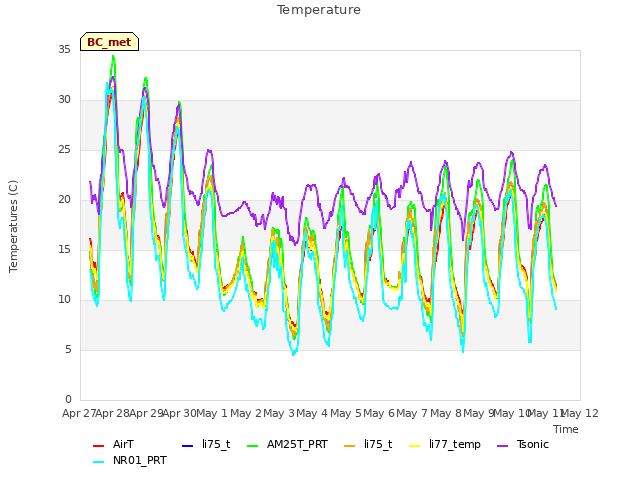Image resolution: width=640 pixels, height=480 pixels.
Task: Click the May 4 x-axis tick label
Action: pyautogui.click(x=312, y=413)
